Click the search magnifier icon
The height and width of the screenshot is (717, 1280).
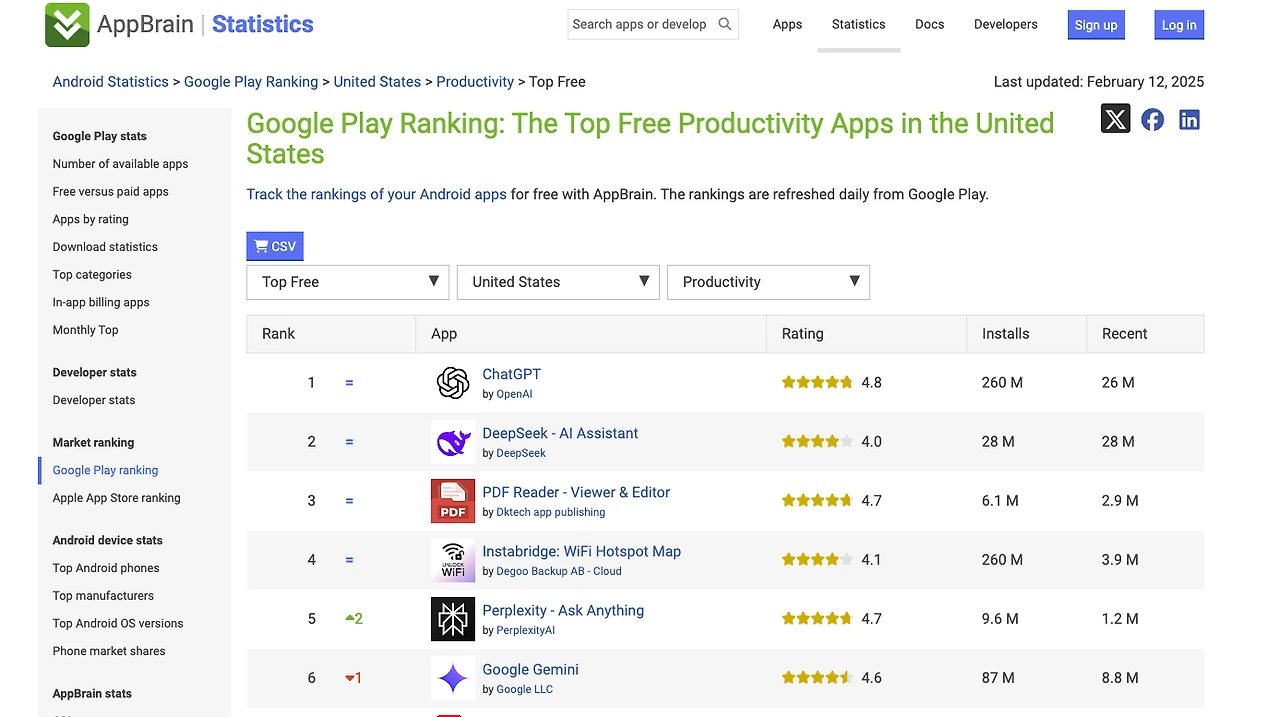click(725, 24)
